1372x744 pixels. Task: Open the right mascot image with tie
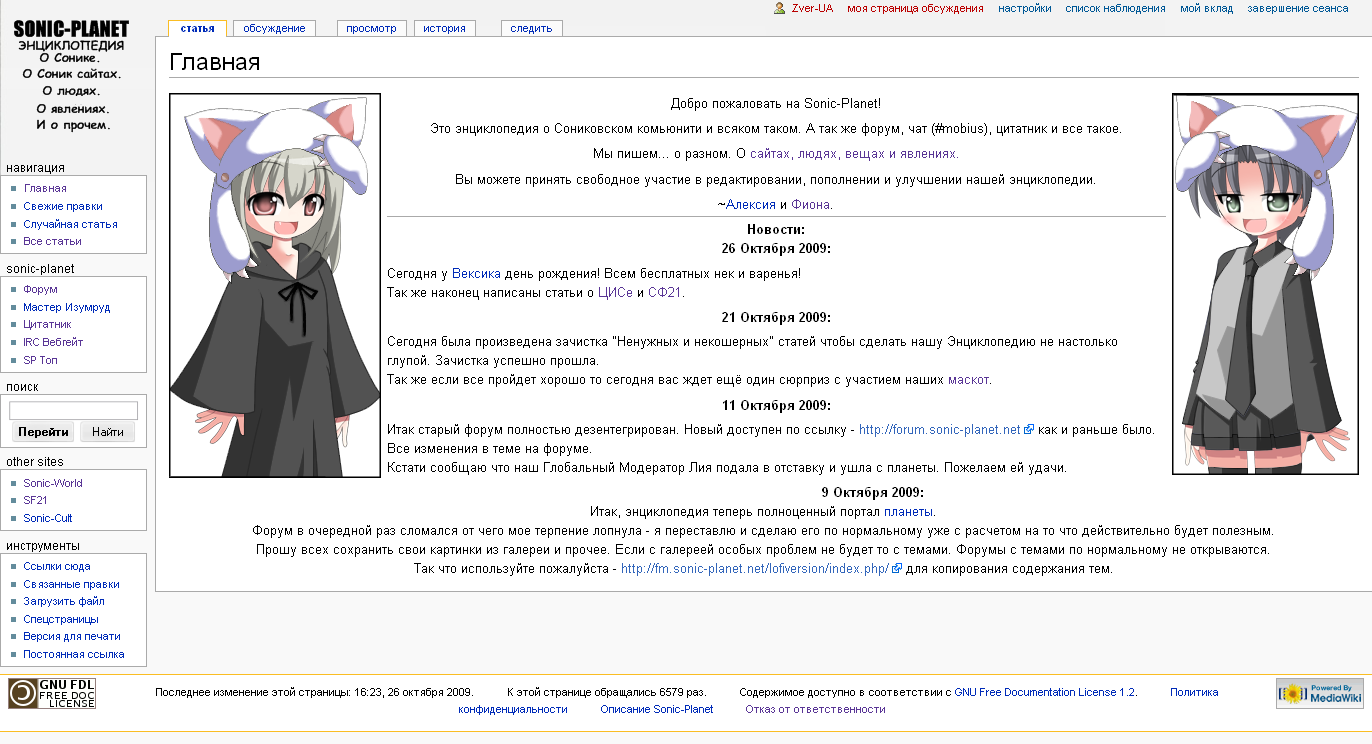coord(1265,284)
